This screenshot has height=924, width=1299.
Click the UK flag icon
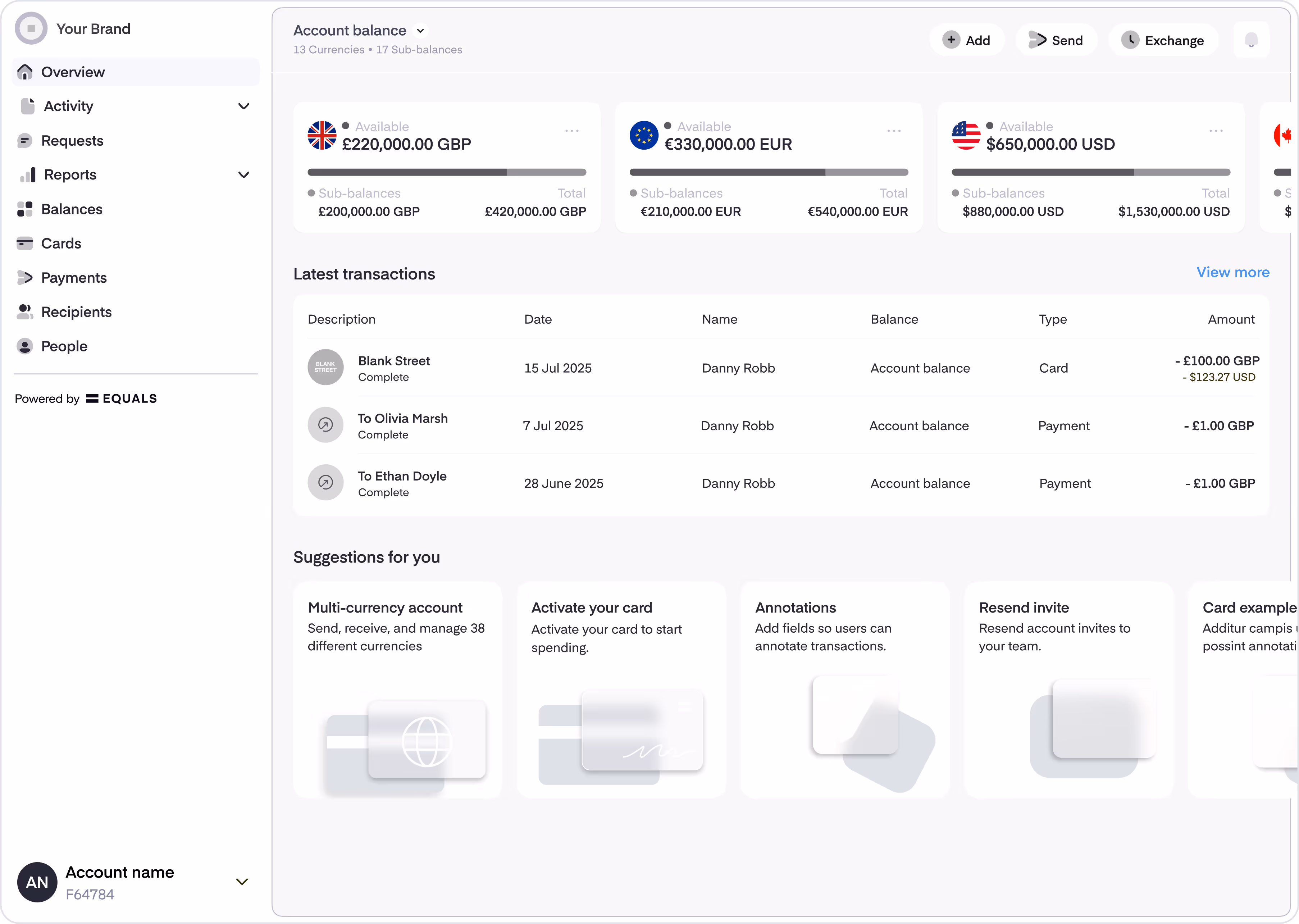pyautogui.click(x=322, y=135)
